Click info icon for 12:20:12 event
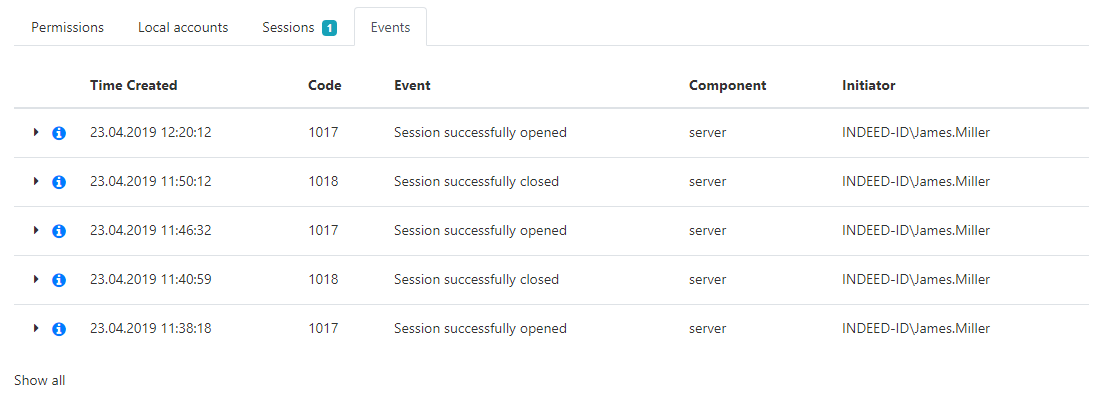1101x402 pixels. click(x=59, y=133)
